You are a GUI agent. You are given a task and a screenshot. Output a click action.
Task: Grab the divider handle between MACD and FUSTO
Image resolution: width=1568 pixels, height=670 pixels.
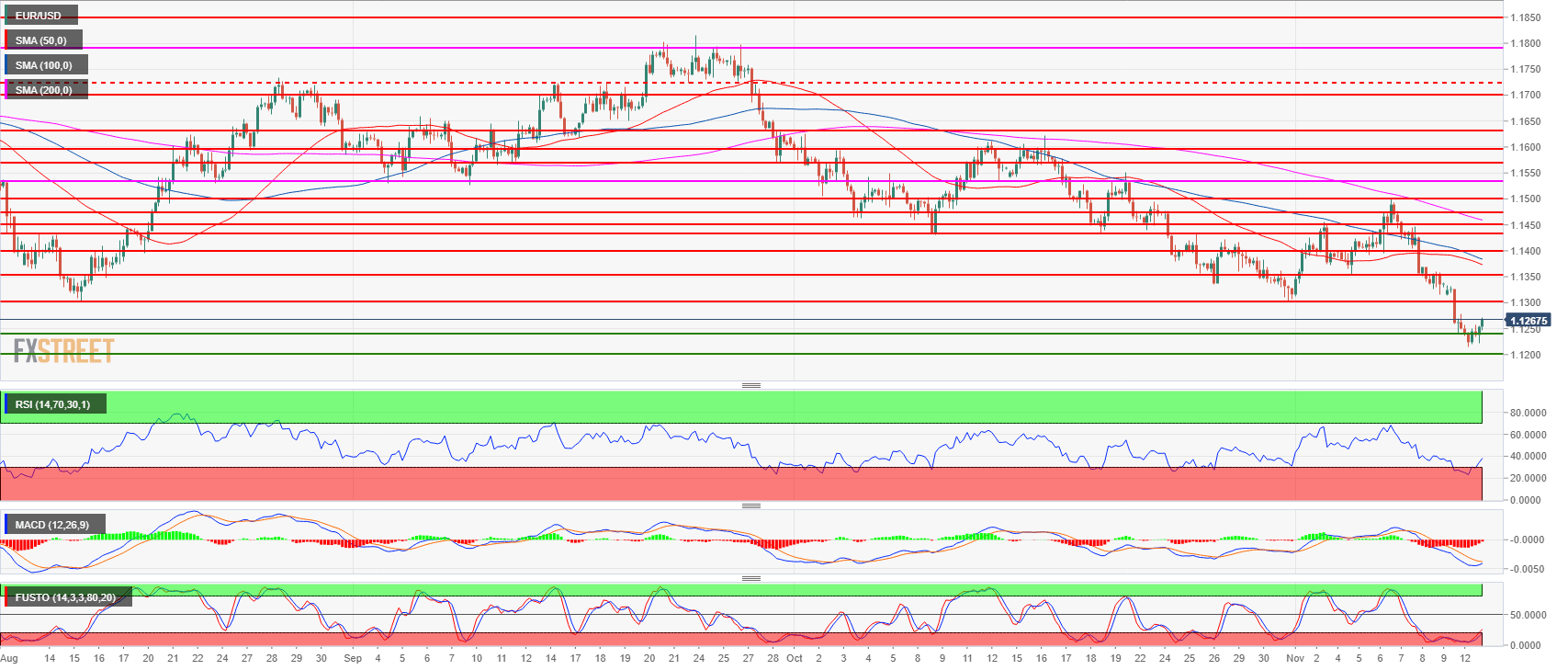(751, 578)
